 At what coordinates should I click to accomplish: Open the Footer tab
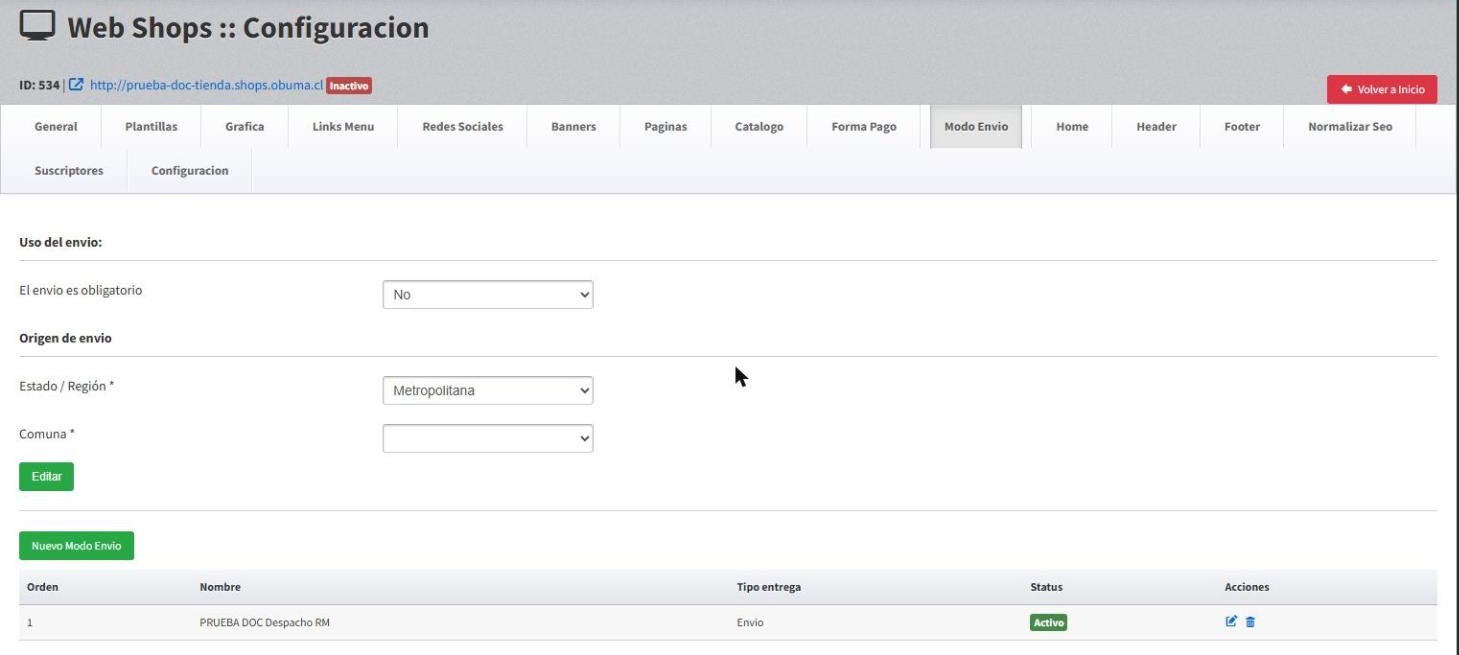(1242, 127)
